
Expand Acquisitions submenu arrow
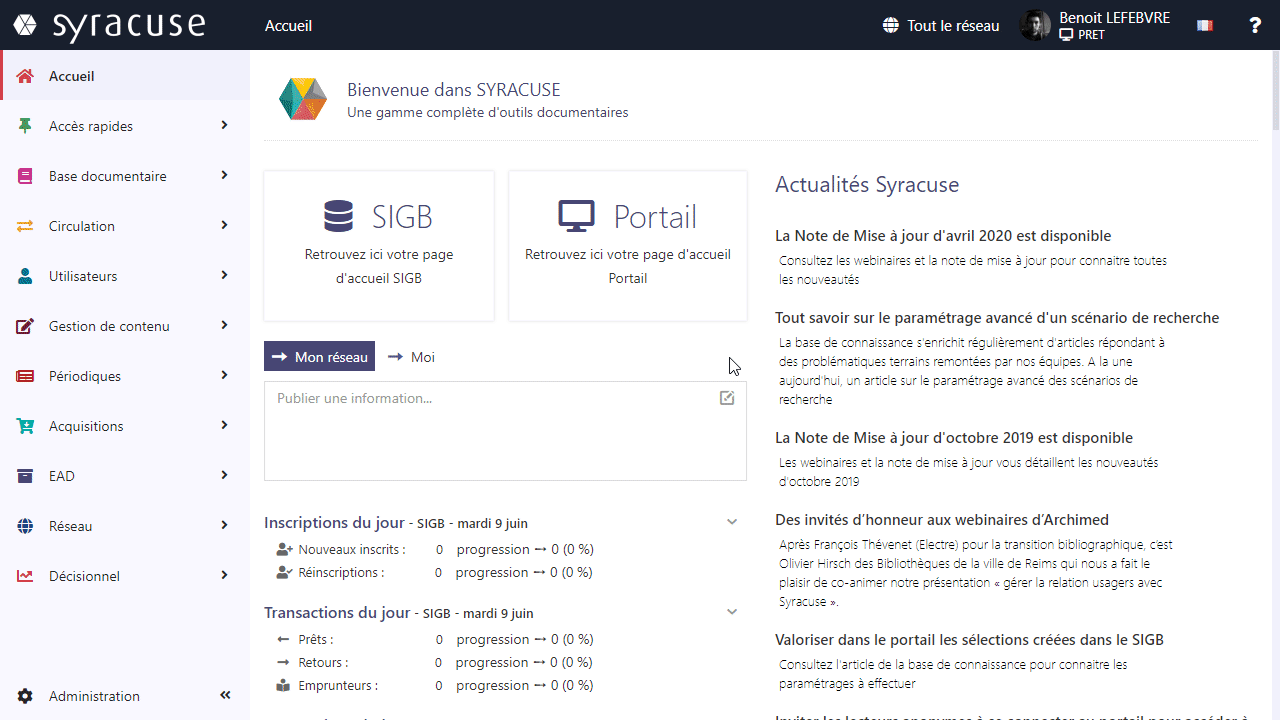[225, 425]
